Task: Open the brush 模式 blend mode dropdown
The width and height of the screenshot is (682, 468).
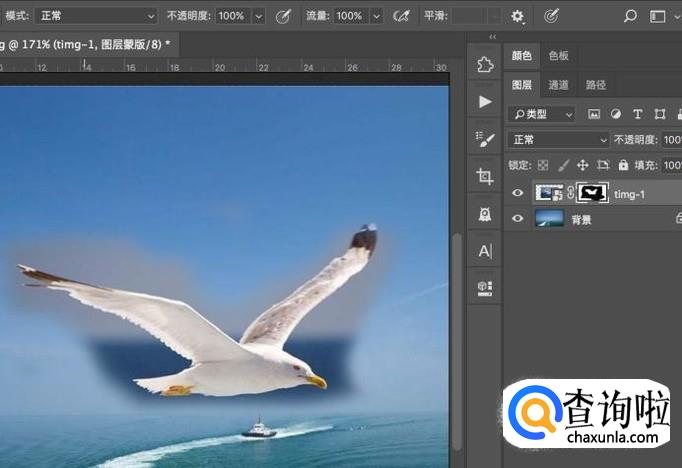Action: coord(96,16)
